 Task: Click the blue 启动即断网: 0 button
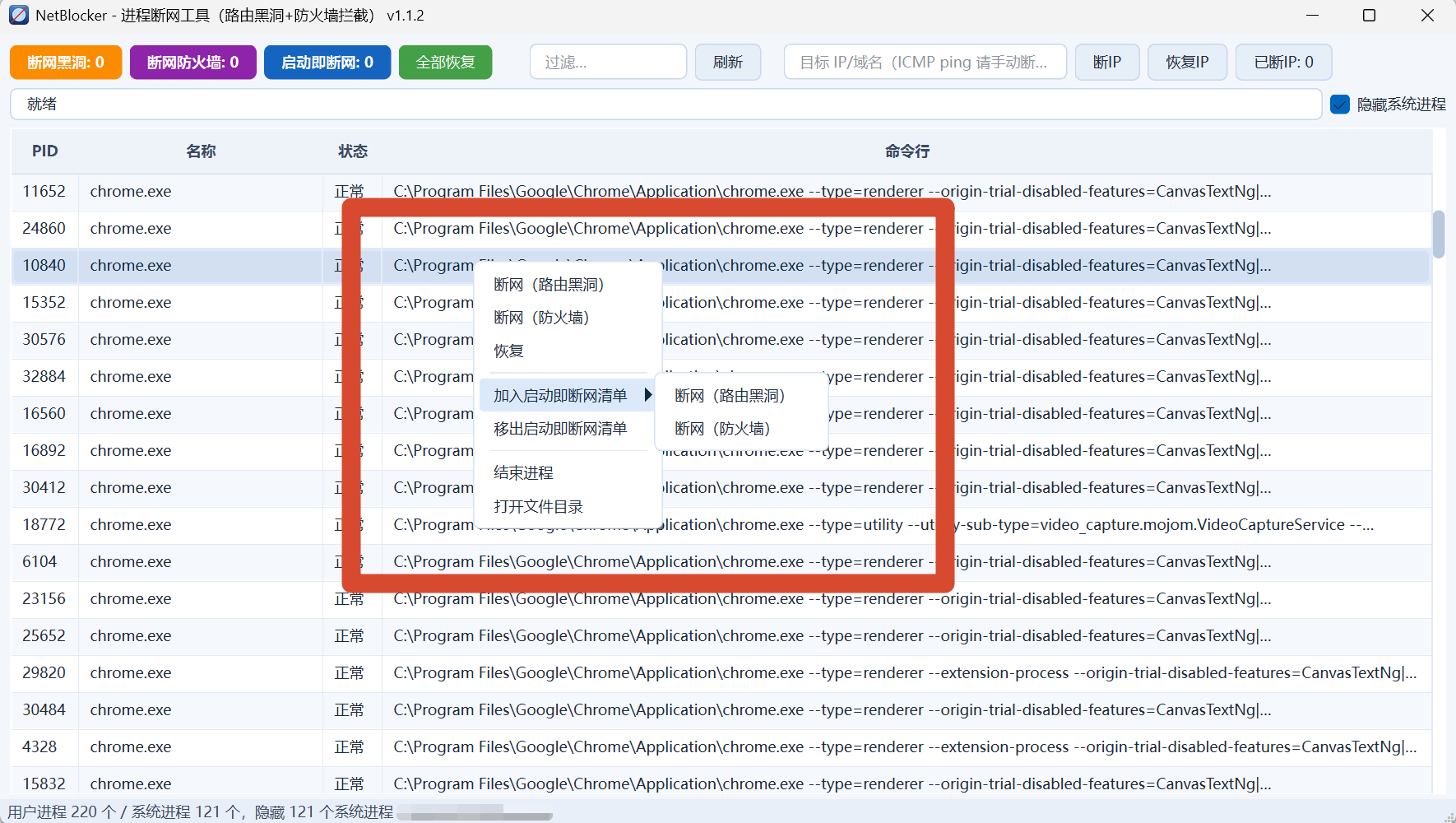coord(327,63)
